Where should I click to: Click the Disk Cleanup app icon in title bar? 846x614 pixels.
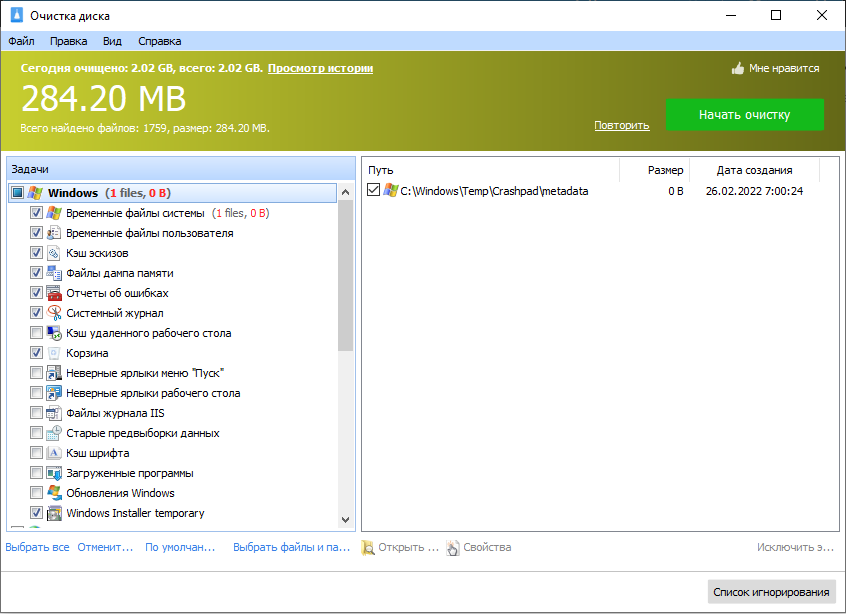click(x=17, y=15)
